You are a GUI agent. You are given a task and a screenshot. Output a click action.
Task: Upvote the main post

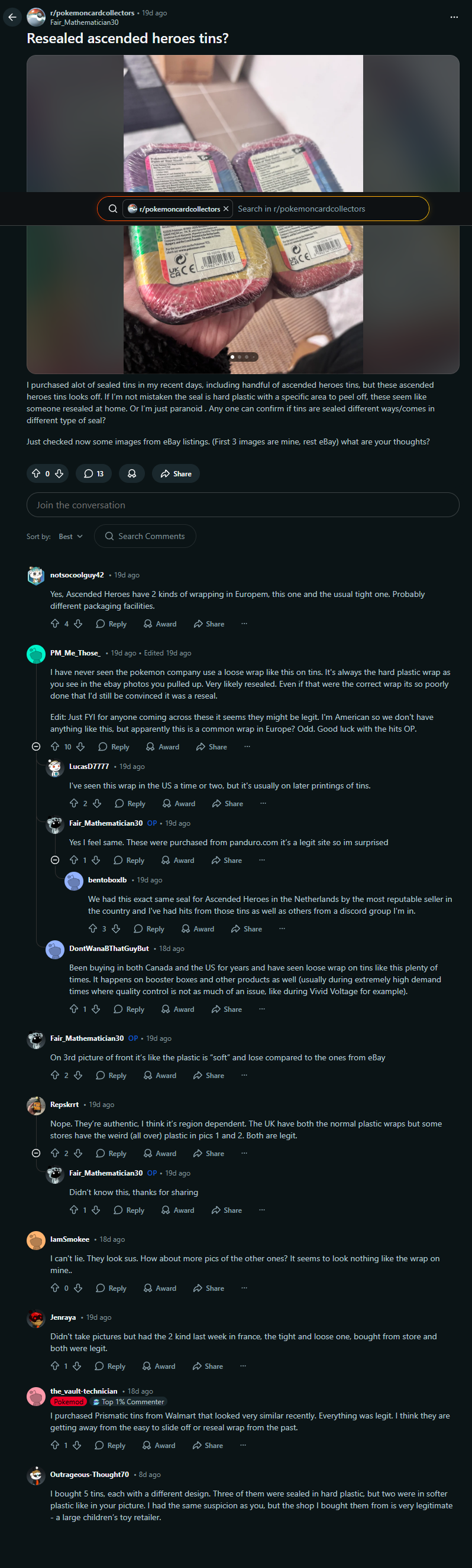(36, 473)
